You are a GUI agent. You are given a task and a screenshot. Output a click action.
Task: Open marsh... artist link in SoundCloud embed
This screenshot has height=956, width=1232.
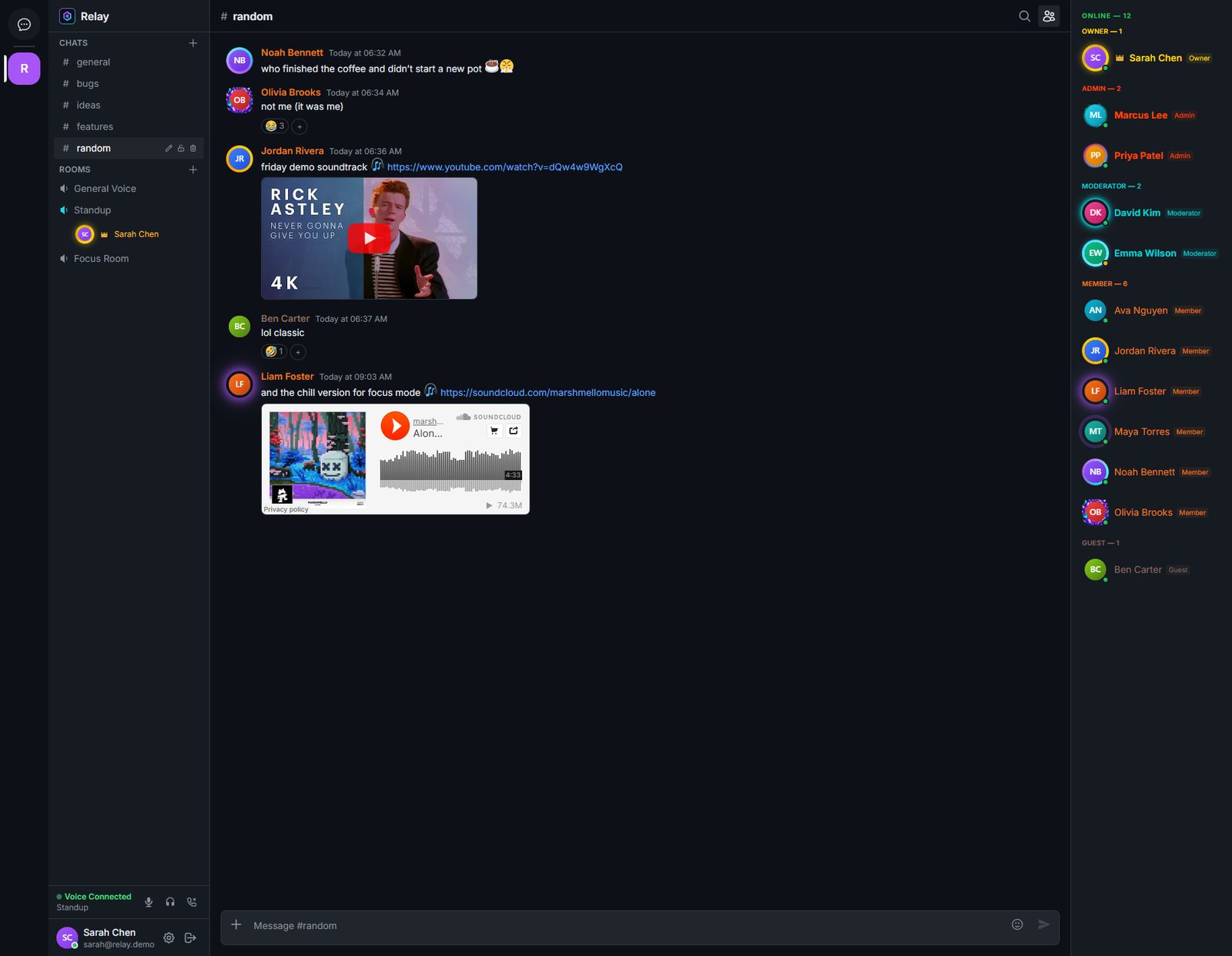[x=427, y=421]
